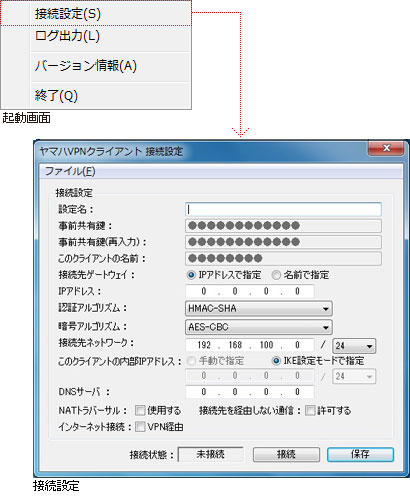The height and width of the screenshot is (500, 410).
Task: Click the 接続状態 label
Action: point(152,455)
